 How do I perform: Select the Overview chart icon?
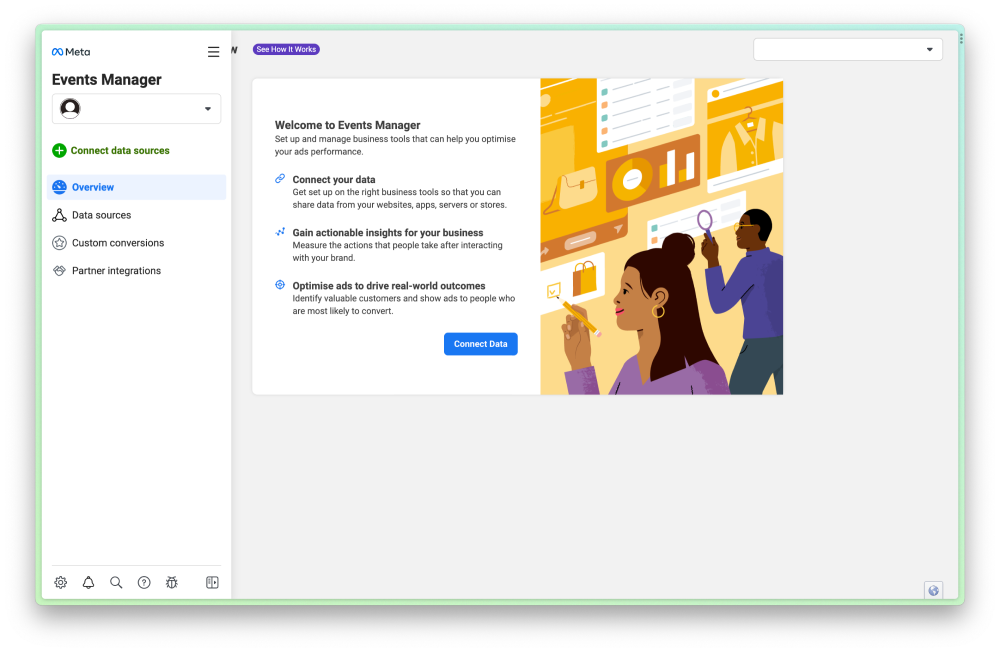tap(61, 187)
